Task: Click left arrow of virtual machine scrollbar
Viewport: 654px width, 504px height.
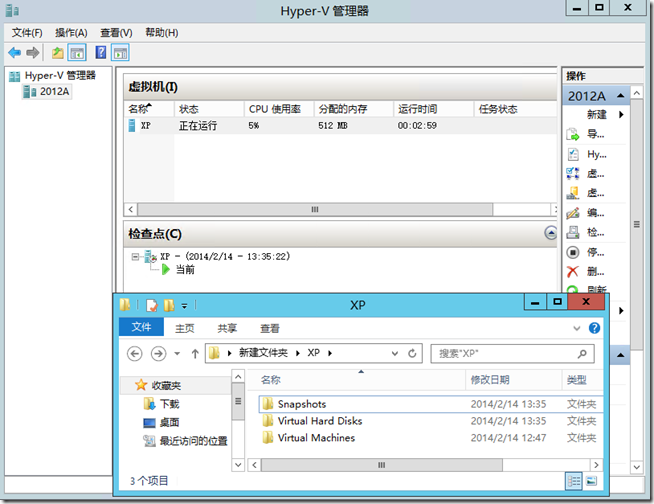Action: click(131, 209)
